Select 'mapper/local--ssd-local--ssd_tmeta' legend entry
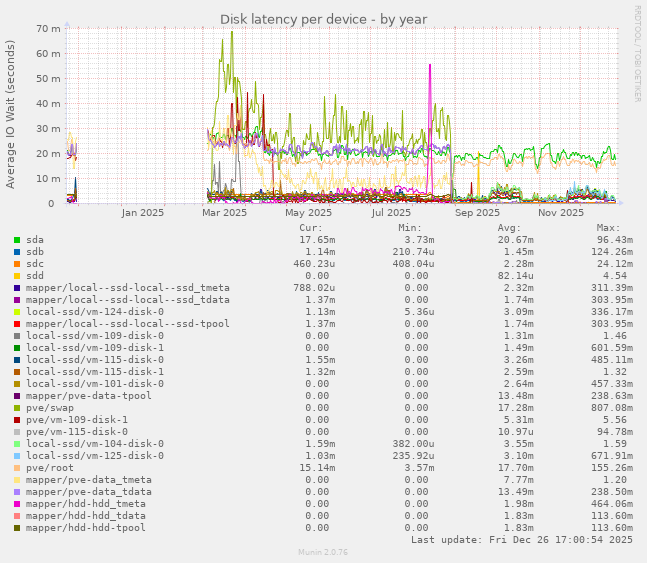Screen dimensions: 647x563 128,288
